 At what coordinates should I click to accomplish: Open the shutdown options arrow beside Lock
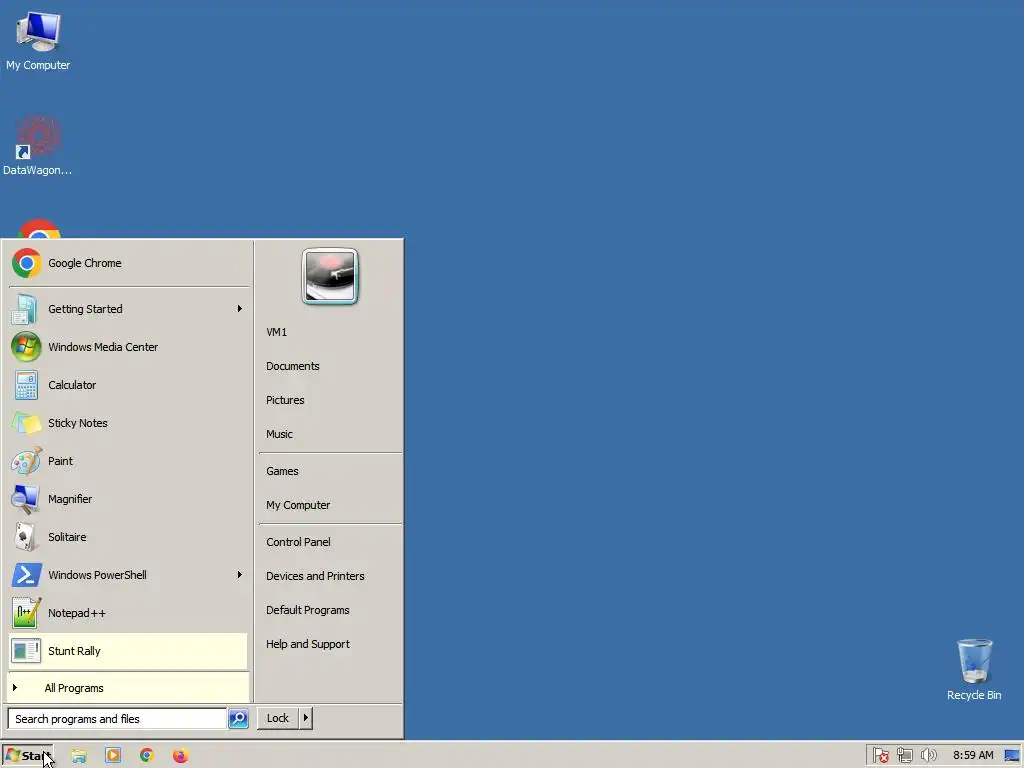305,718
